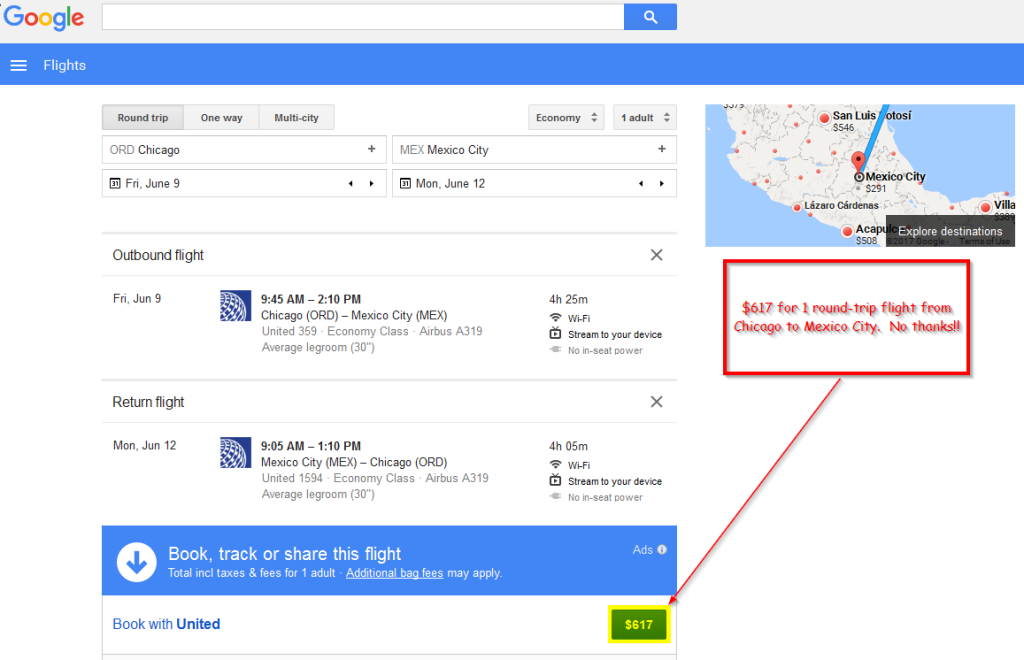The height and width of the screenshot is (660, 1024).
Task: Click United logo on outbound flight
Action: pyautogui.click(x=236, y=306)
